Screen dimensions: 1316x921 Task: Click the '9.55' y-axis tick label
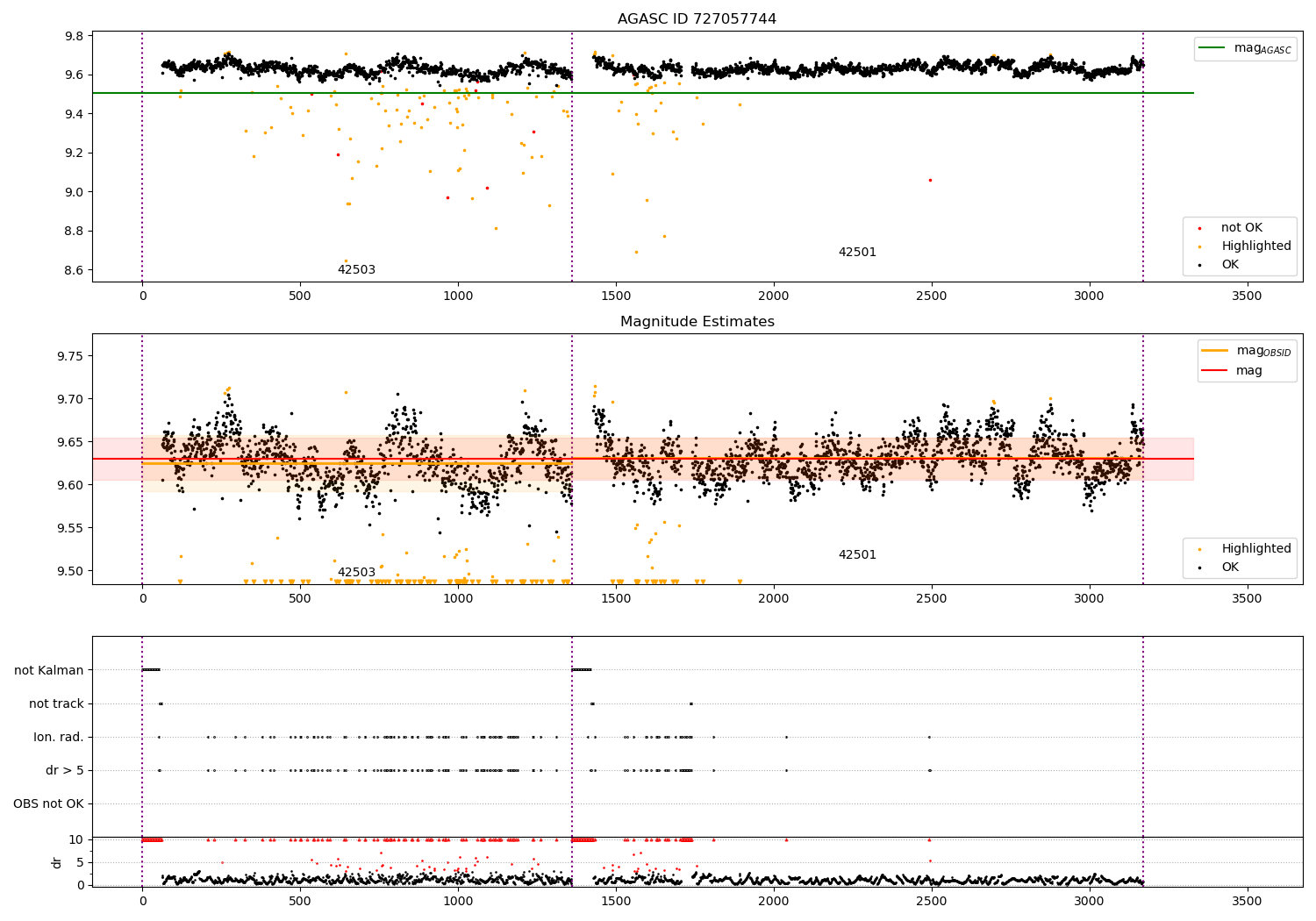[x=71, y=528]
